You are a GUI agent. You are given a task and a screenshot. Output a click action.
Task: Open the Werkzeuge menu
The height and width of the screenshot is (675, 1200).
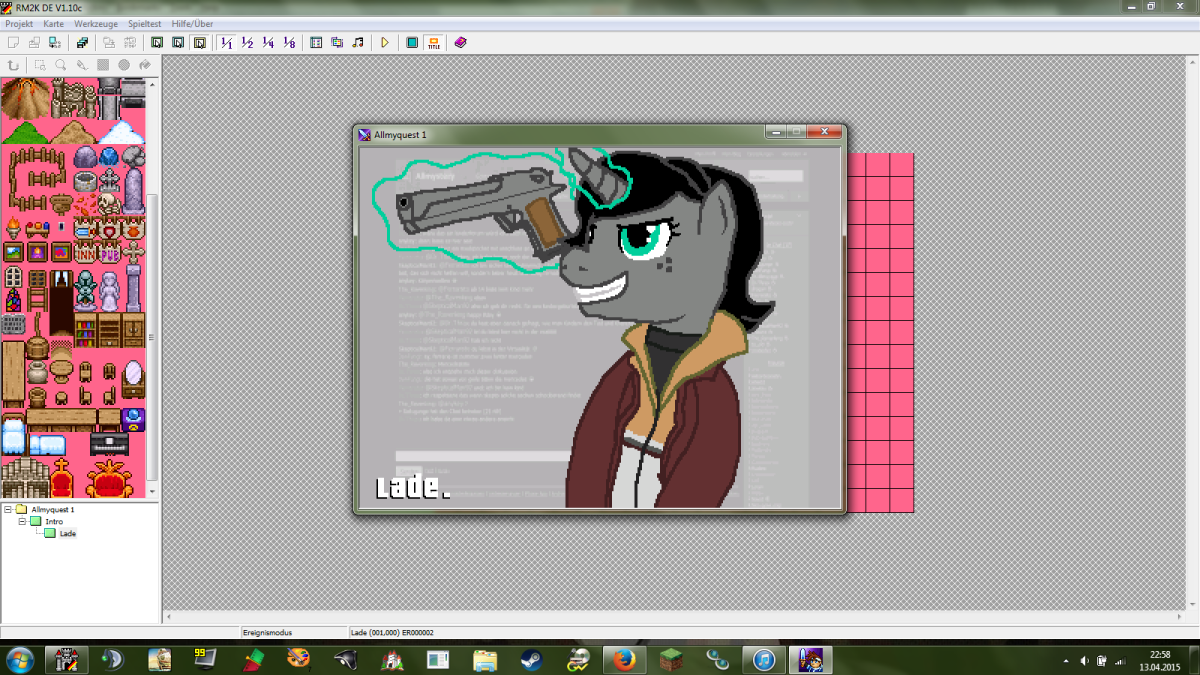(97, 23)
